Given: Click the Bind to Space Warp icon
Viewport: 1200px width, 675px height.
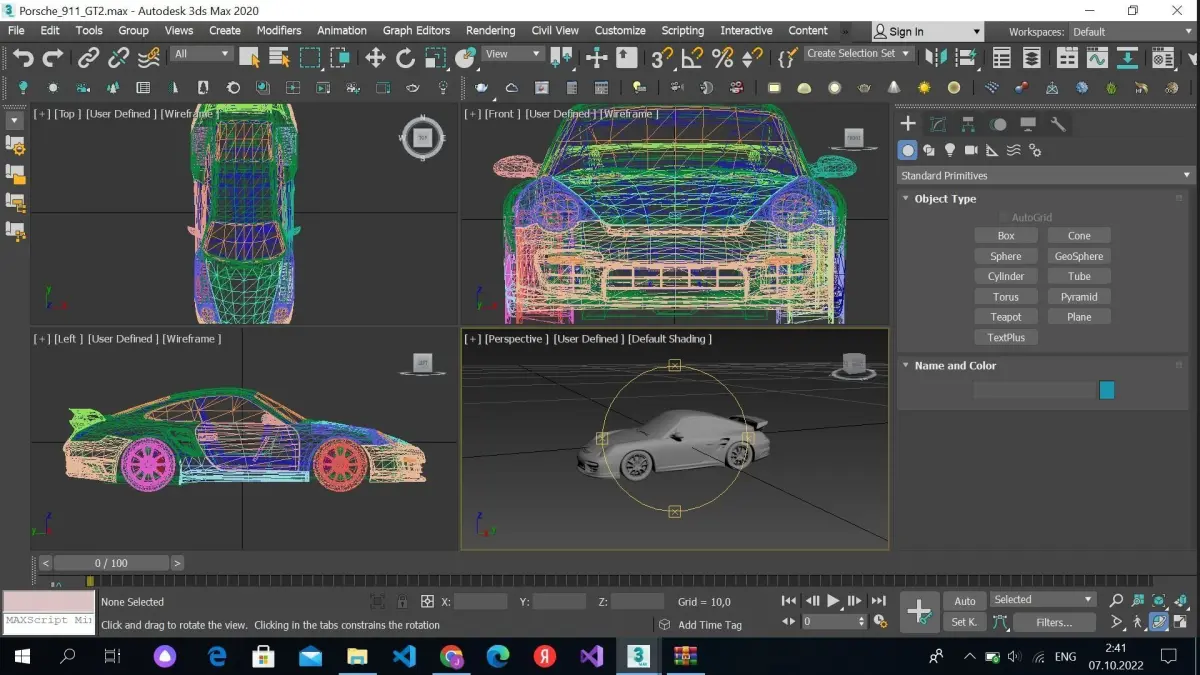Looking at the screenshot, I should (149, 58).
